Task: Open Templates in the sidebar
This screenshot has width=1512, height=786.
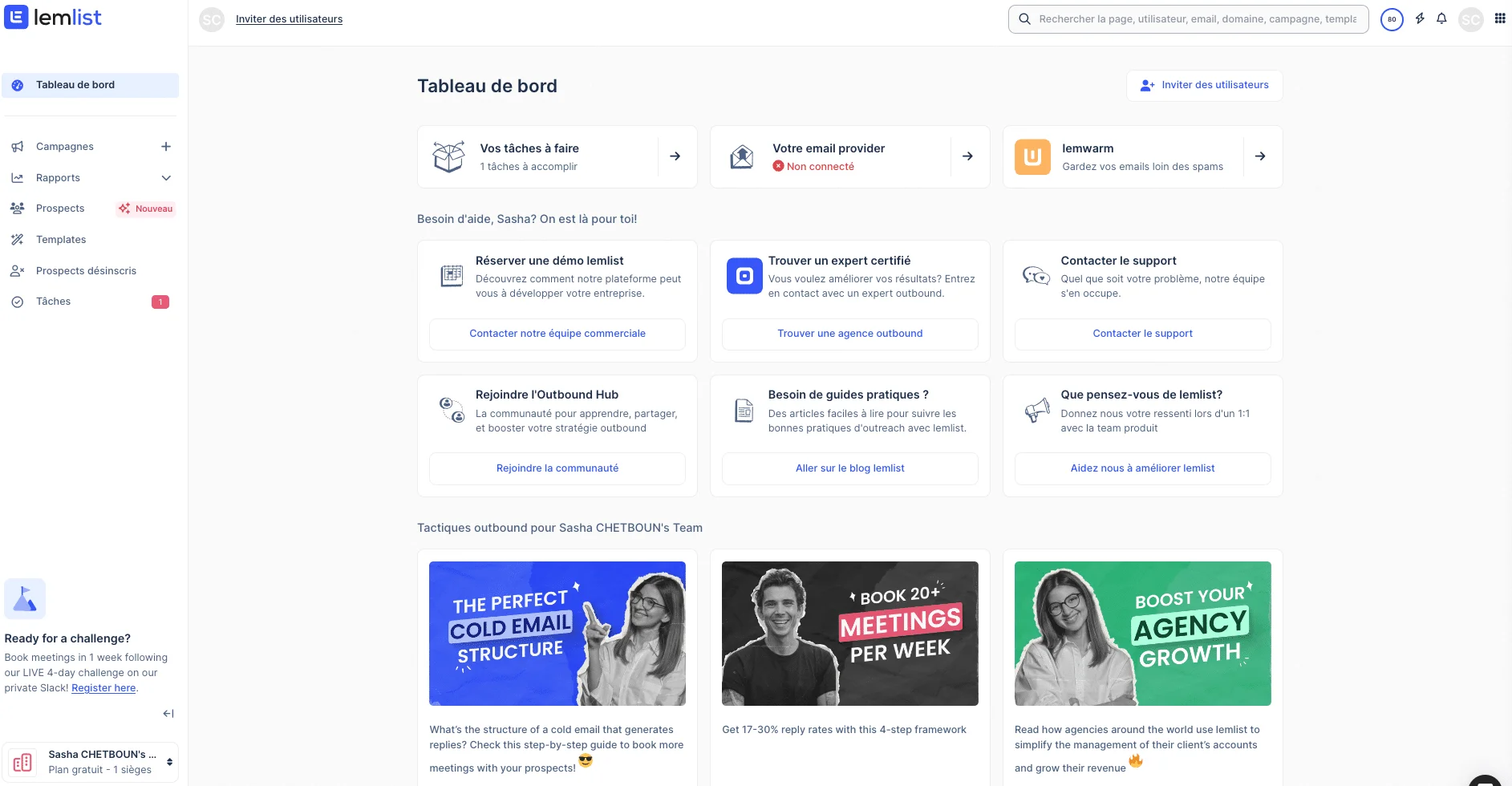Action: 61,240
